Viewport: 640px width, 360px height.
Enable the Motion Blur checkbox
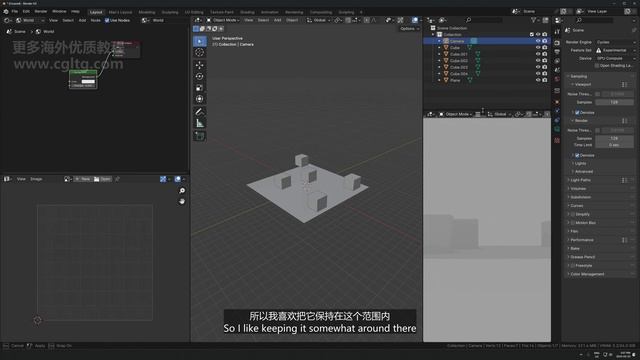pyautogui.click(x=573, y=223)
